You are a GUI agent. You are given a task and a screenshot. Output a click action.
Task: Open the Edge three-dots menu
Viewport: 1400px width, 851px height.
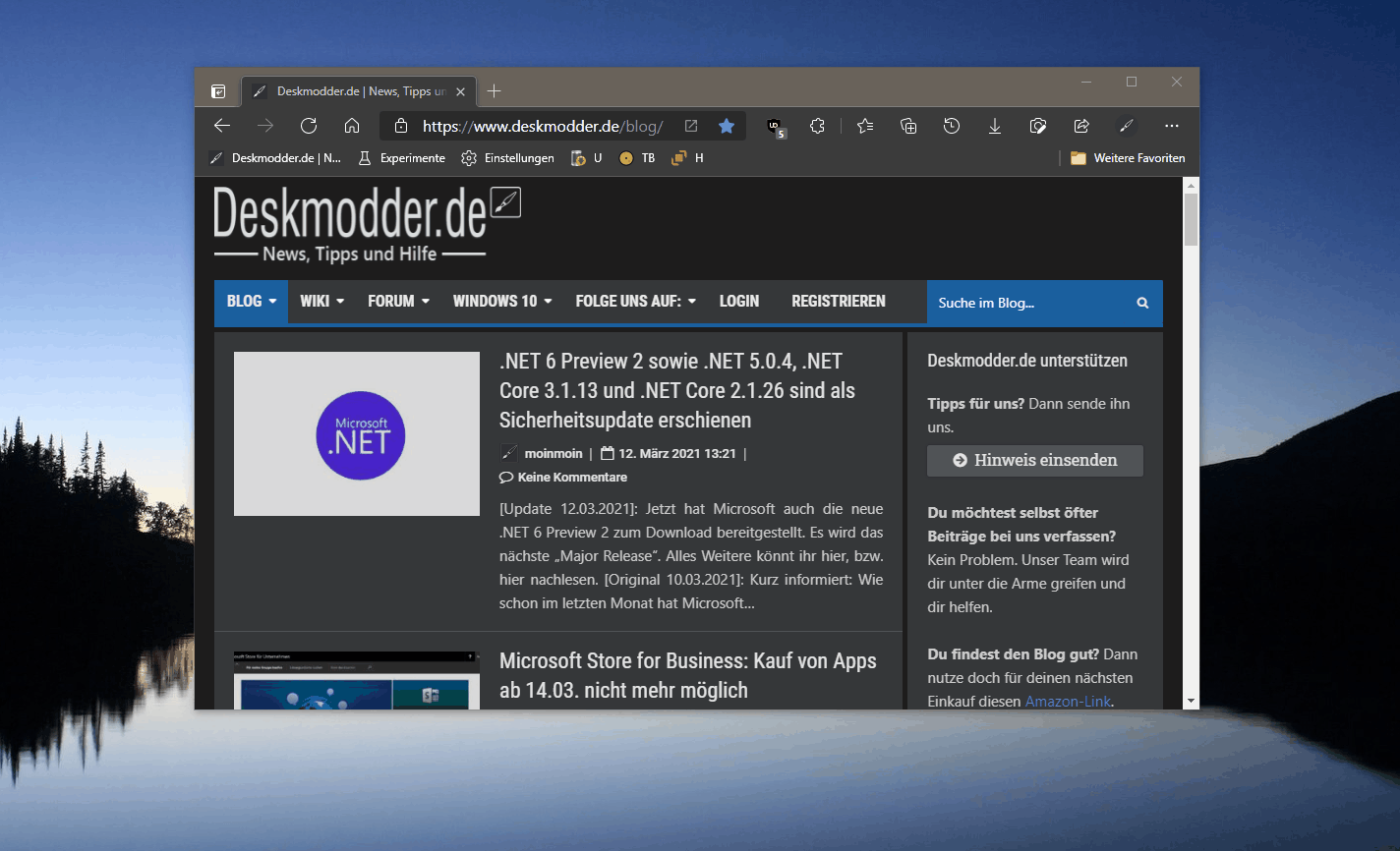tap(1171, 126)
